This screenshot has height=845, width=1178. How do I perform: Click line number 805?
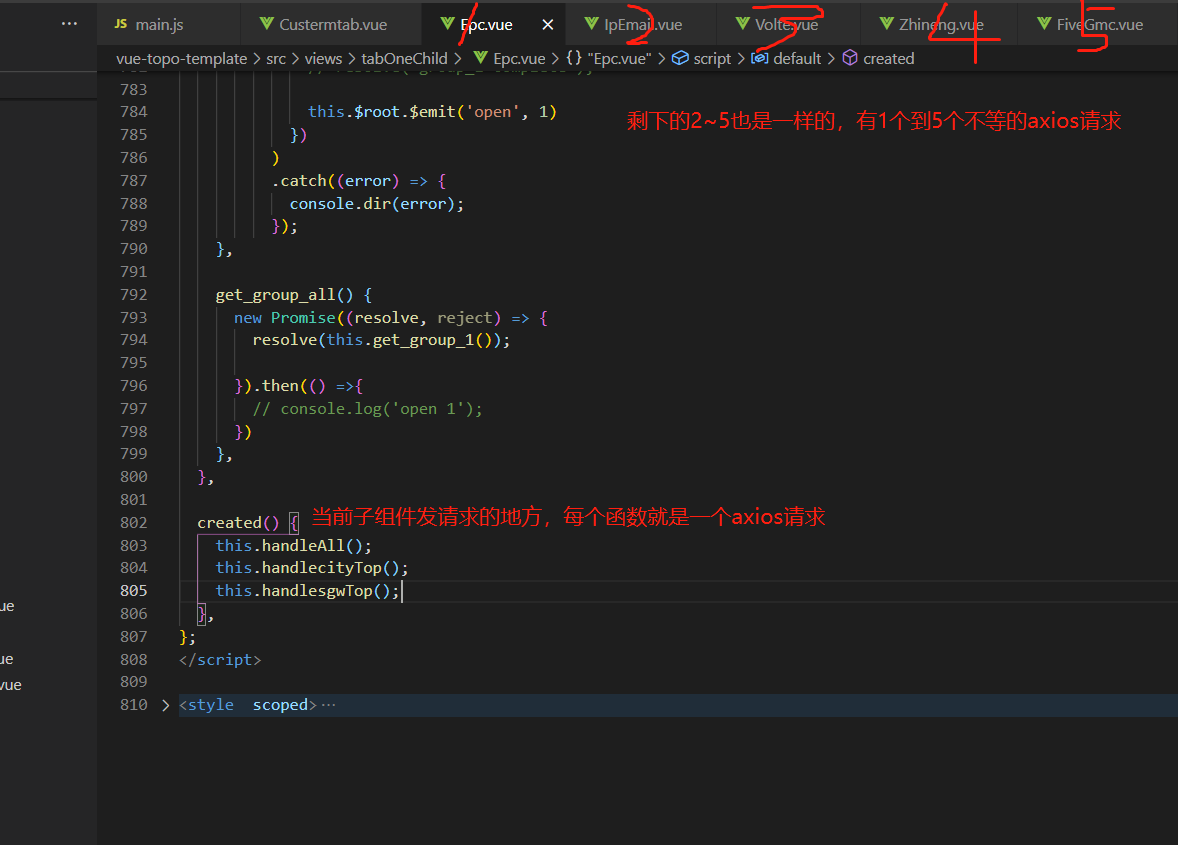point(134,590)
